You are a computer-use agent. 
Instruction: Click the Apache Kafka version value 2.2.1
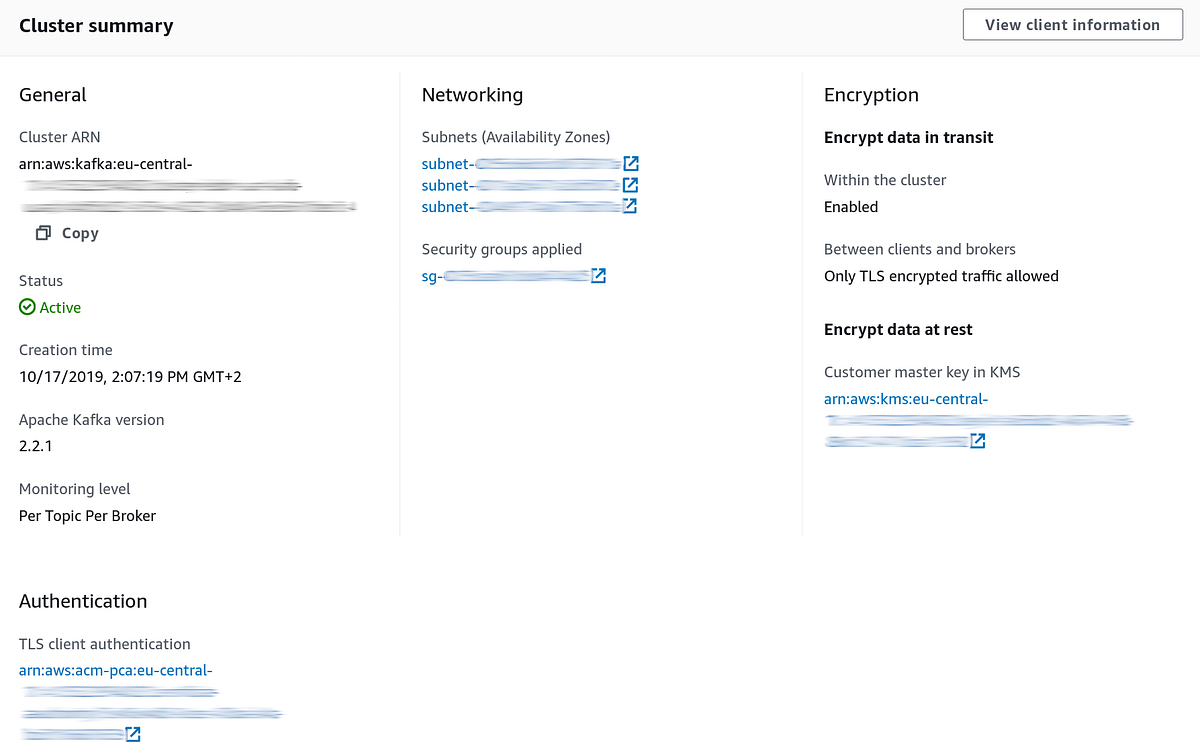click(37, 446)
